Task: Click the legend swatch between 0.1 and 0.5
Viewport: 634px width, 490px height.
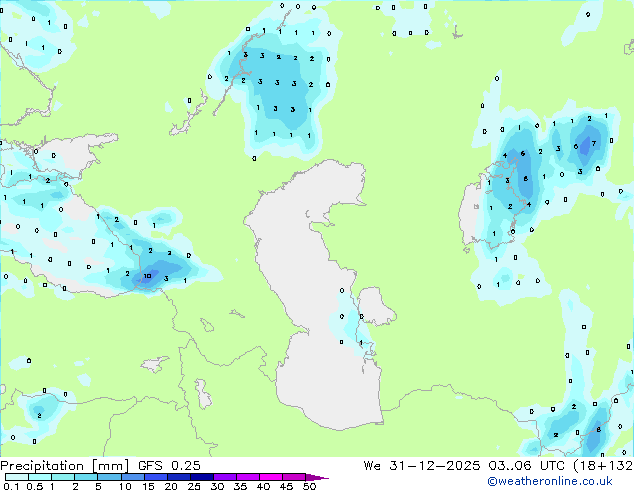Action: pos(17,477)
